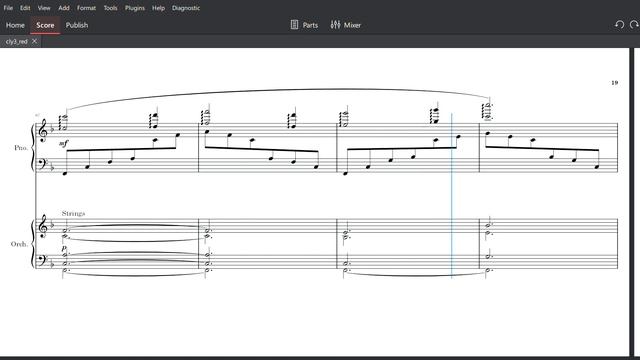Select the Score tab
Viewport: 640px width, 360px height.
tap(45, 25)
